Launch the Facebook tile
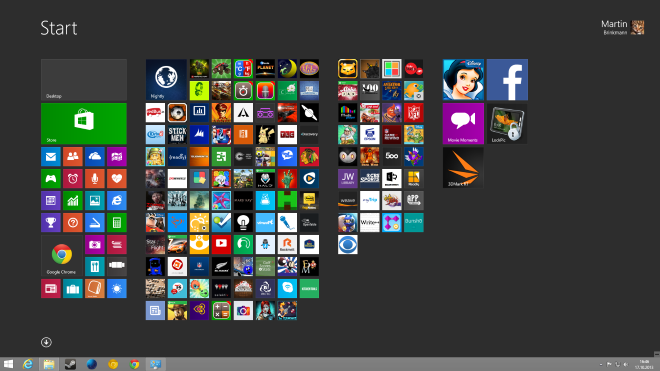The width and height of the screenshot is (660, 371). click(507, 80)
